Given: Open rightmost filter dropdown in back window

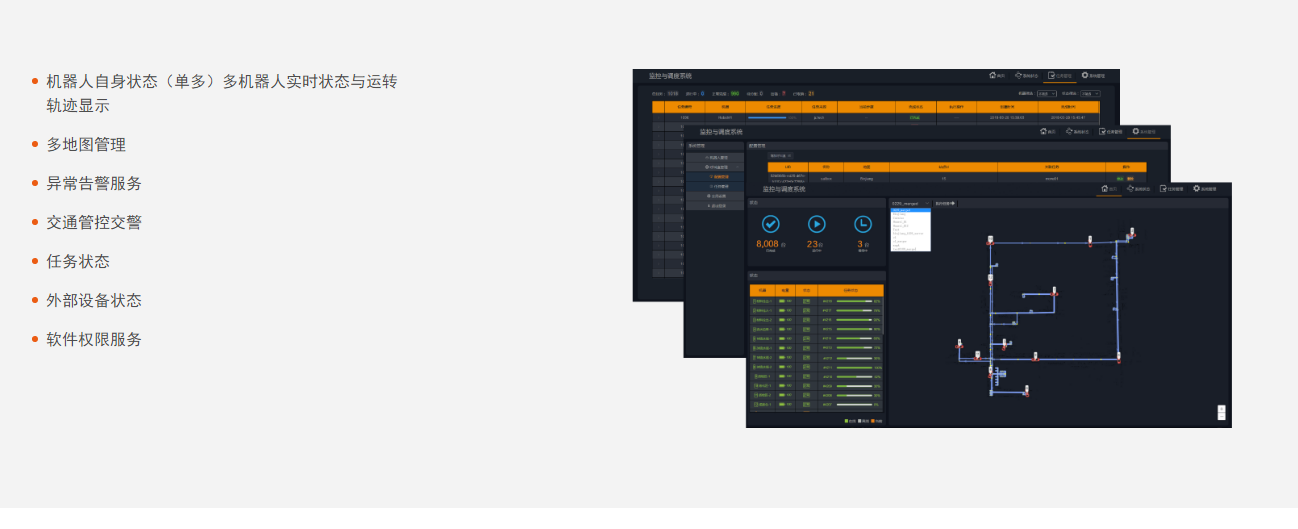Looking at the screenshot, I should pyautogui.click(x=1090, y=94).
